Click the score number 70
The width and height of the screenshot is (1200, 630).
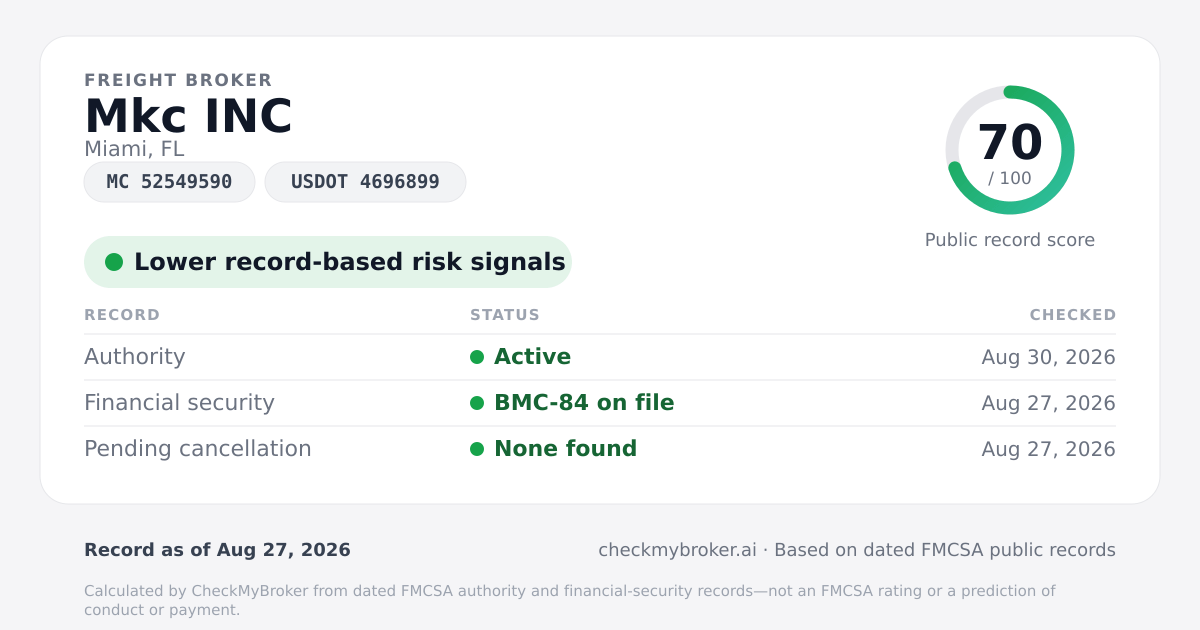[x=1010, y=142]
